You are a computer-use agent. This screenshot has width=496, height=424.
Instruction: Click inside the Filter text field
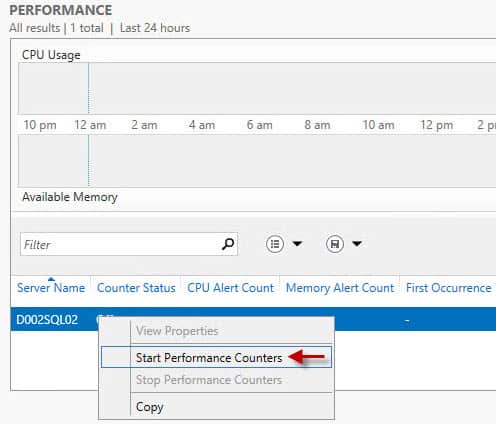pos(120,244)
